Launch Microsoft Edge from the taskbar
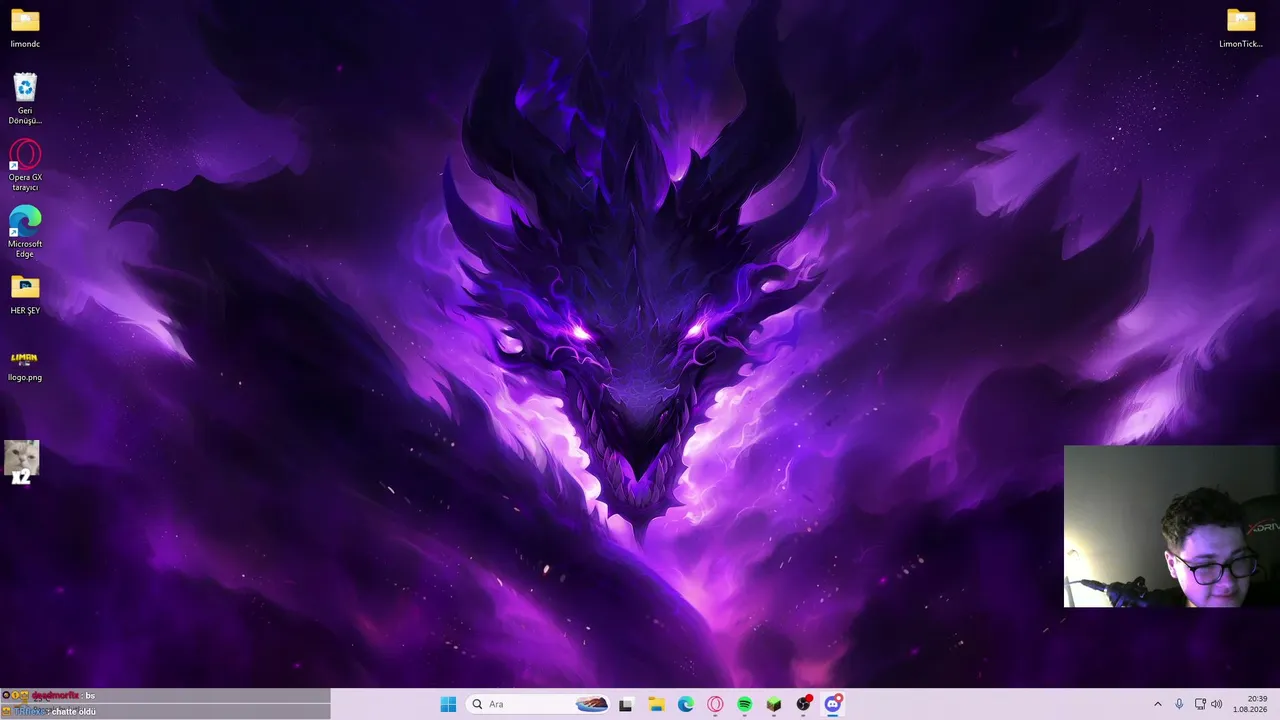This screenshot has width=1280, height=720. (x=686, y=704)
